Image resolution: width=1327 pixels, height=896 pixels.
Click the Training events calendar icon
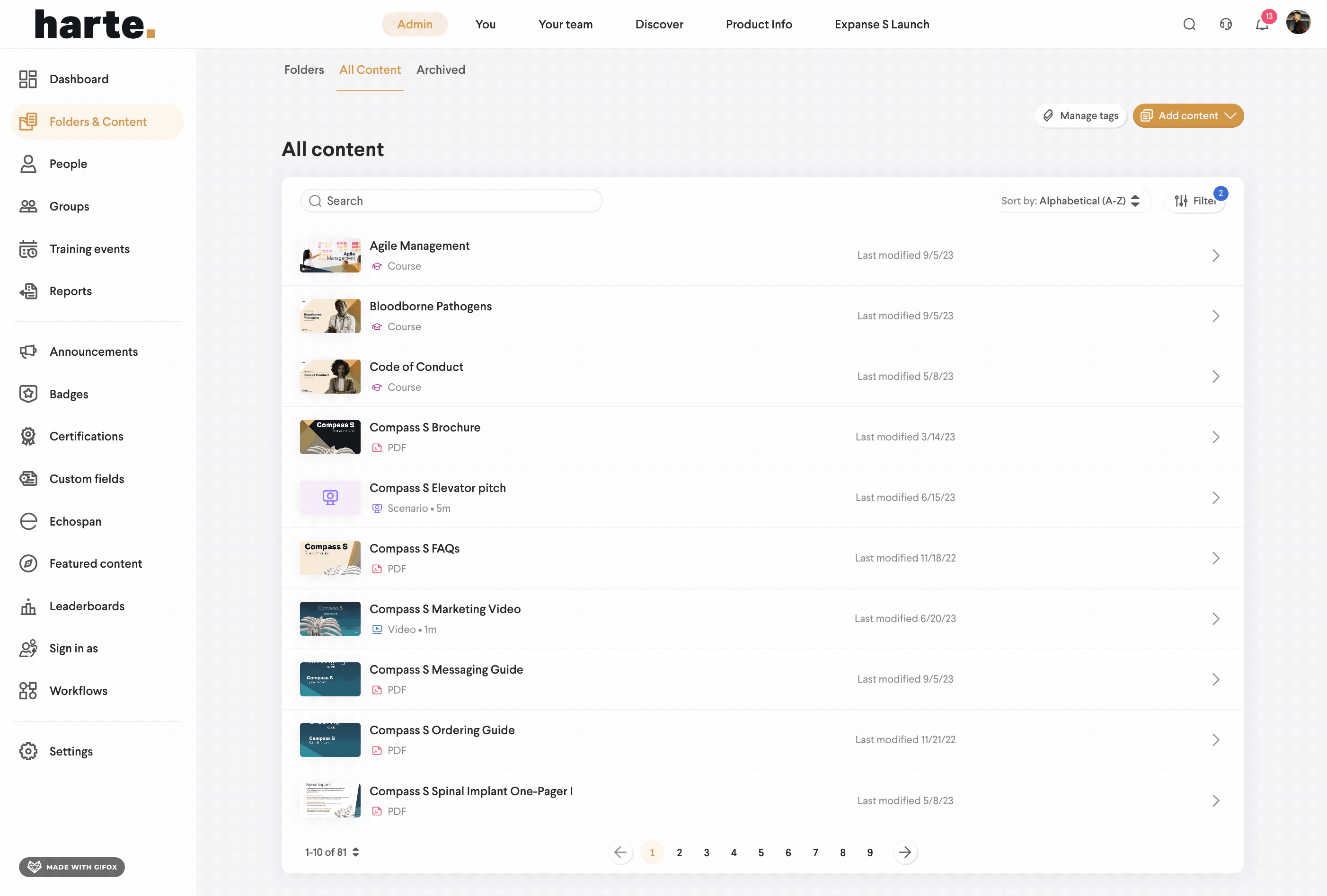(28, 249)
